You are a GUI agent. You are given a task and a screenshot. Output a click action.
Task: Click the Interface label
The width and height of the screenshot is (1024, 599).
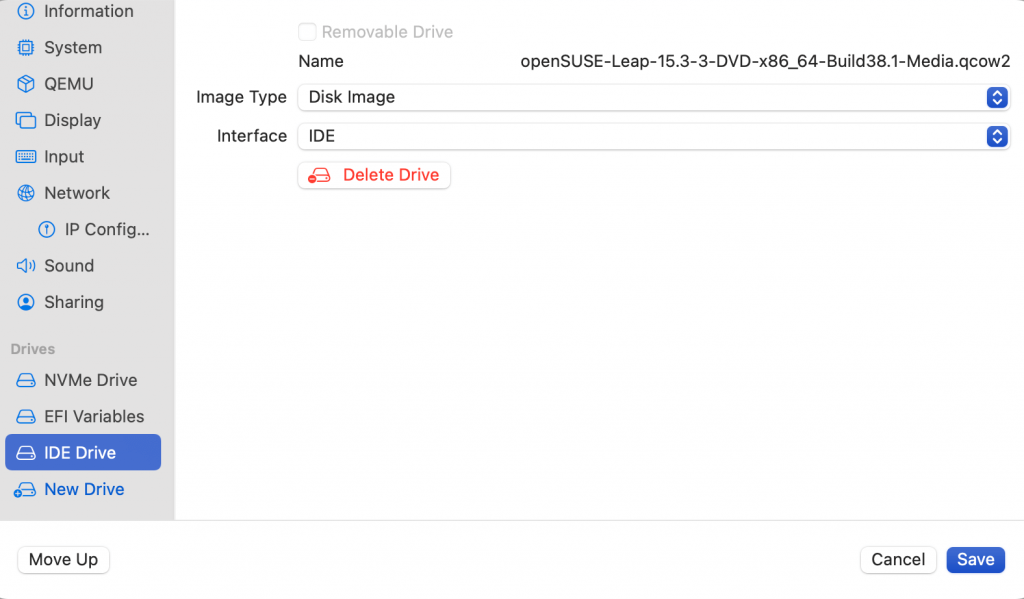(251, 136)
